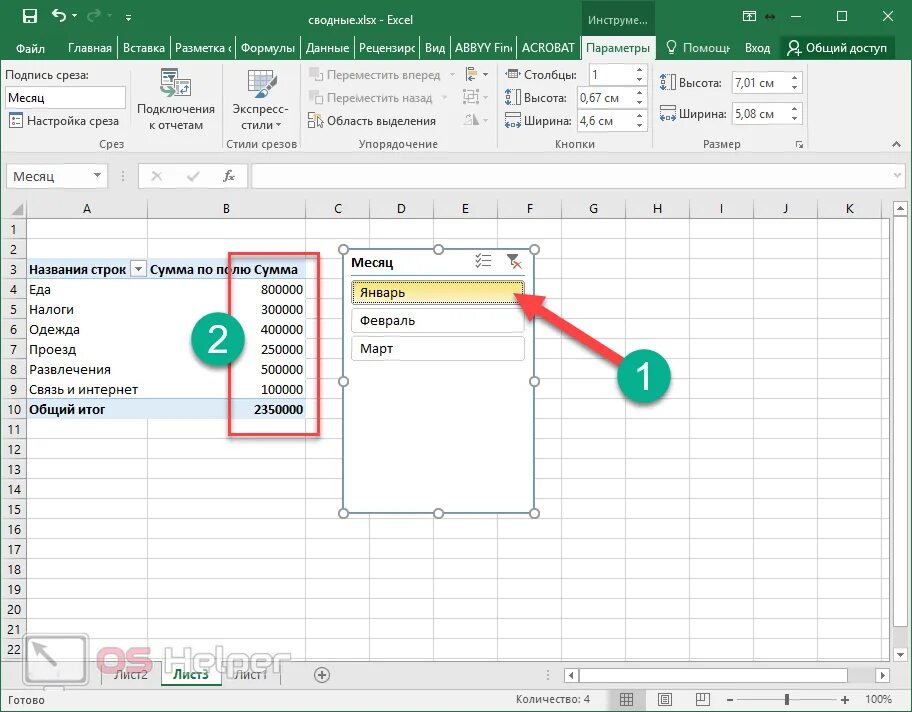Open the Rotate objects dropdown

(x=475, y=120)
